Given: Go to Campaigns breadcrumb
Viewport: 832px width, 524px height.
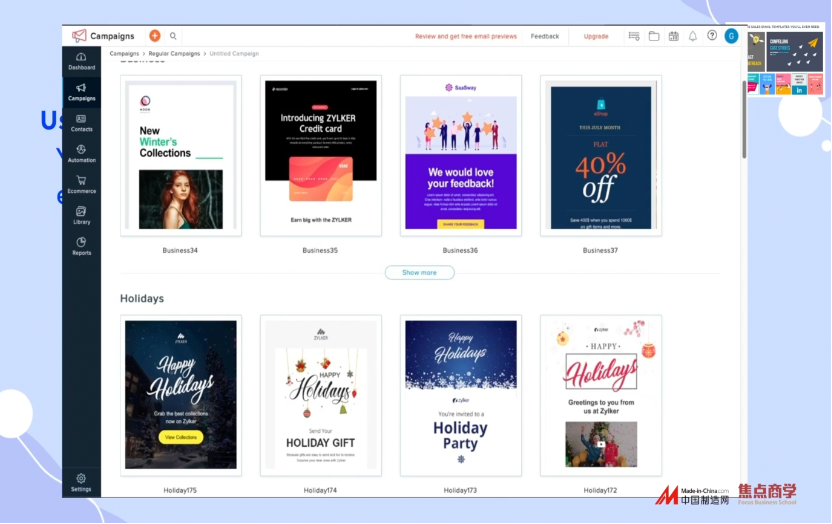Looking at the screenshot, I should coord(124,54).
